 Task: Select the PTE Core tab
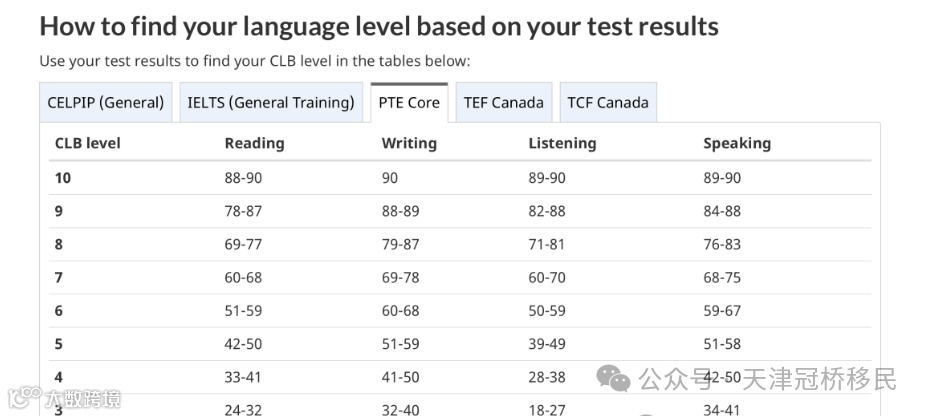point(409,102)
